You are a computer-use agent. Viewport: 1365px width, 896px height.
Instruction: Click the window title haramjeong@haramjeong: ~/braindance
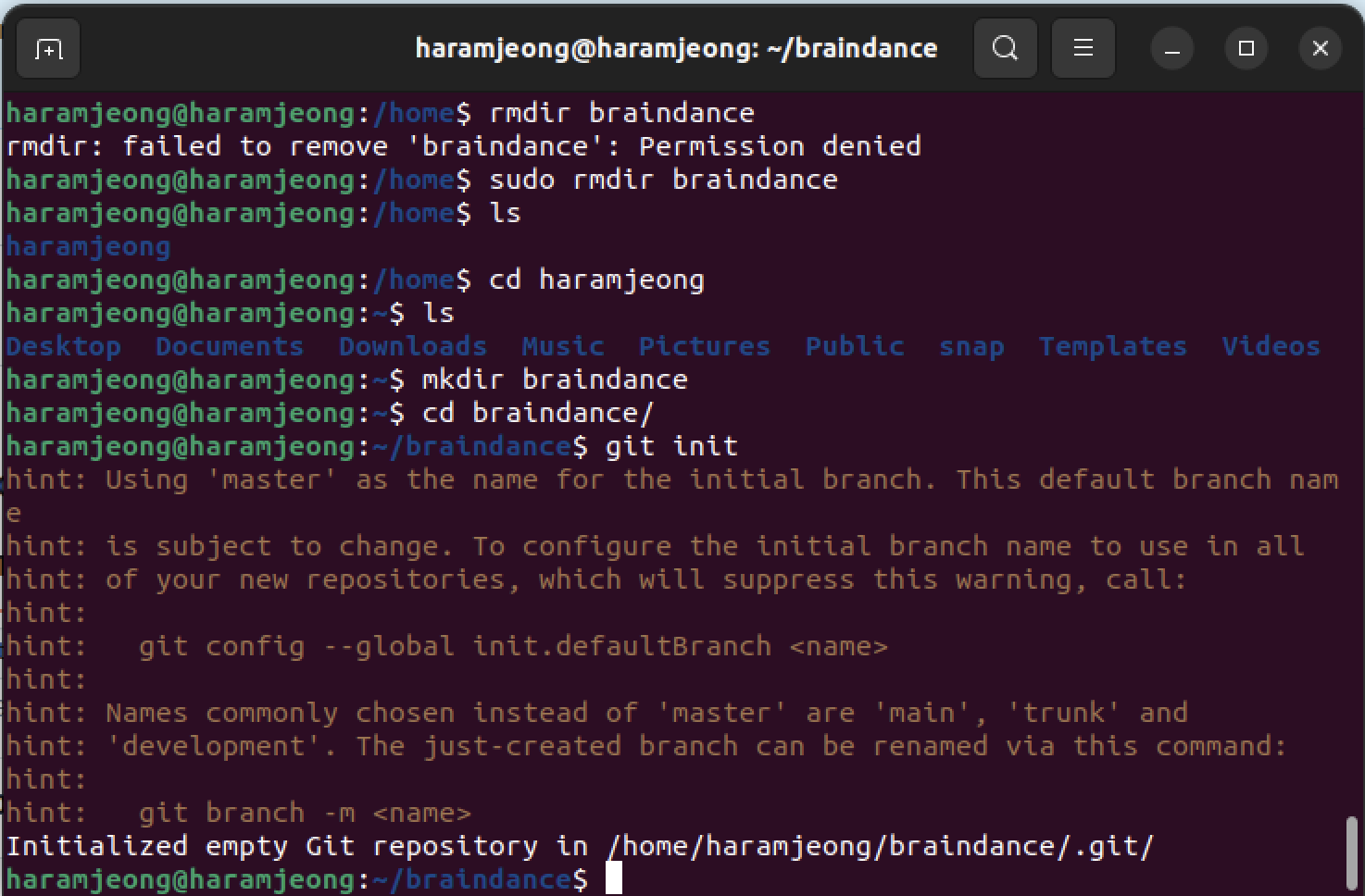pos(676,48)
